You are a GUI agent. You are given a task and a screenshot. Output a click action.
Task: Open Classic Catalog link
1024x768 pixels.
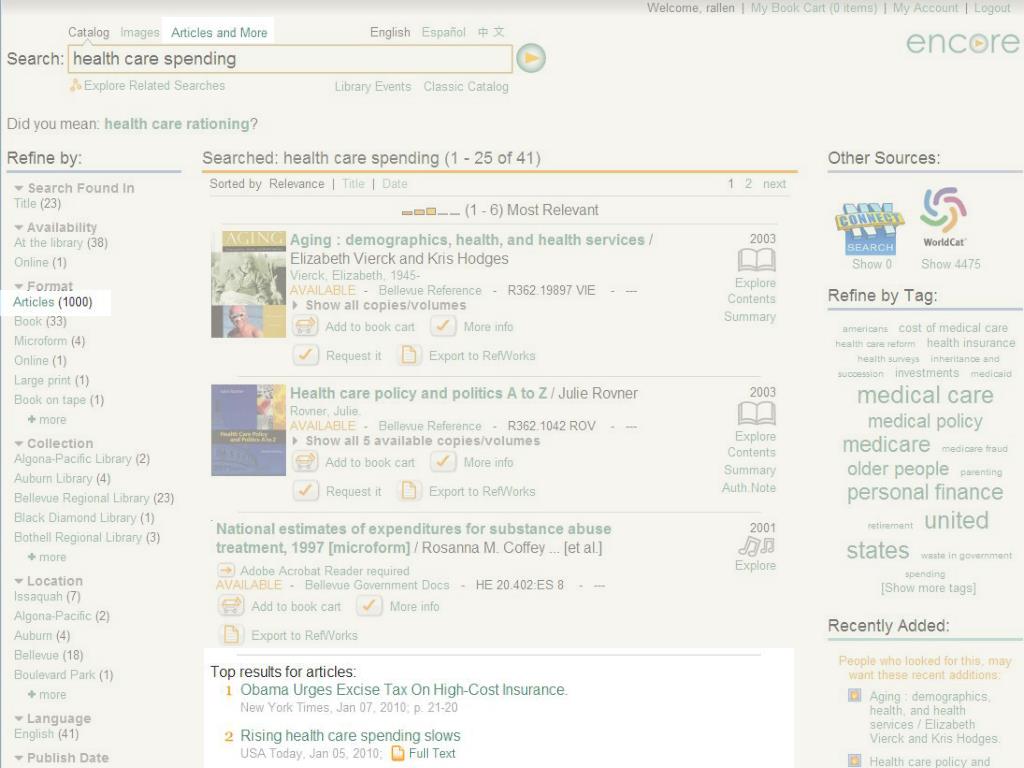466,86
